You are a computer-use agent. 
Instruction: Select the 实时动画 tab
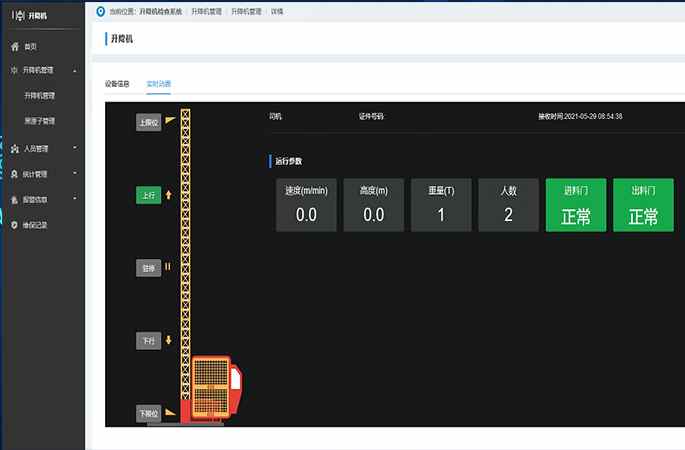click(158, 84)
